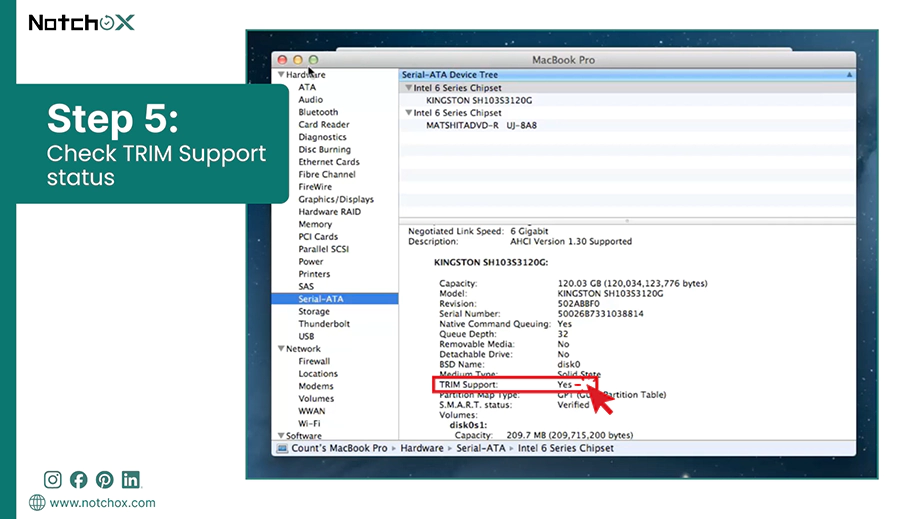Select Power in the sidebar
The width and height of the screenshot is (922, 519).
pyautogui.click(x=310, y=262)
